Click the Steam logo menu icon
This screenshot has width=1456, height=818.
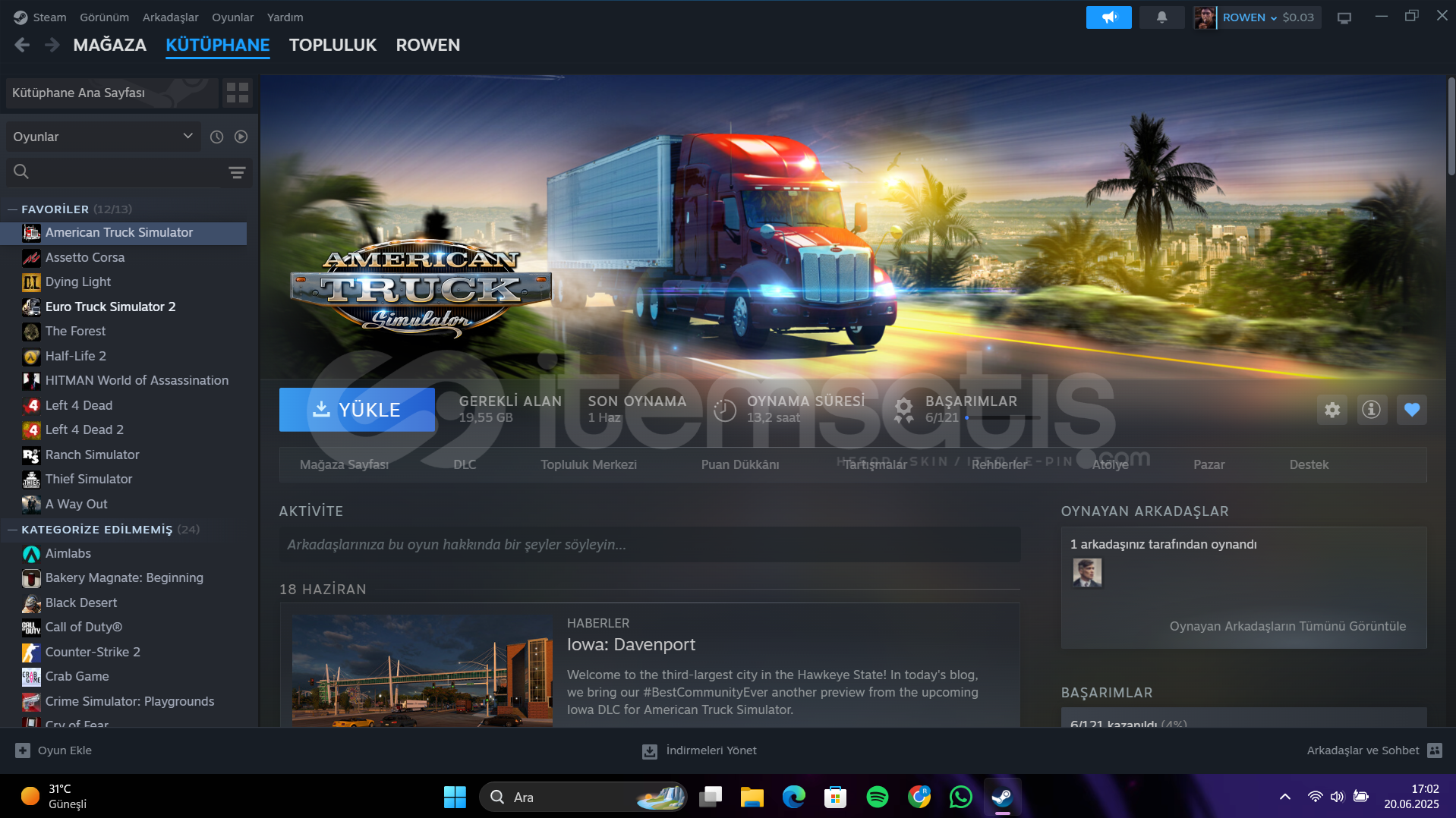tap(20, 17)
